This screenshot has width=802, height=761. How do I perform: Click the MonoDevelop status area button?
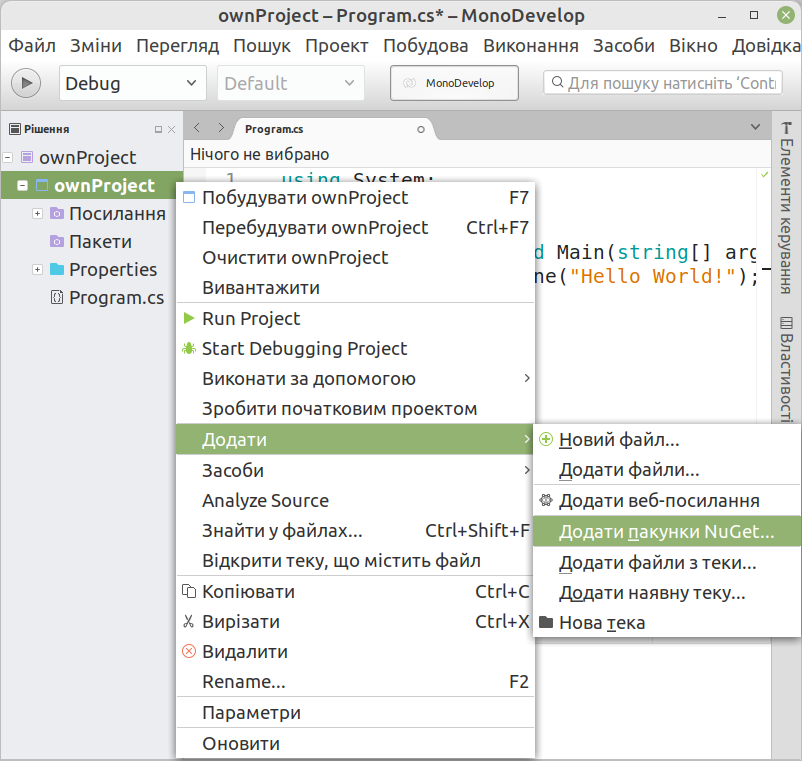(x=454, y=83)
